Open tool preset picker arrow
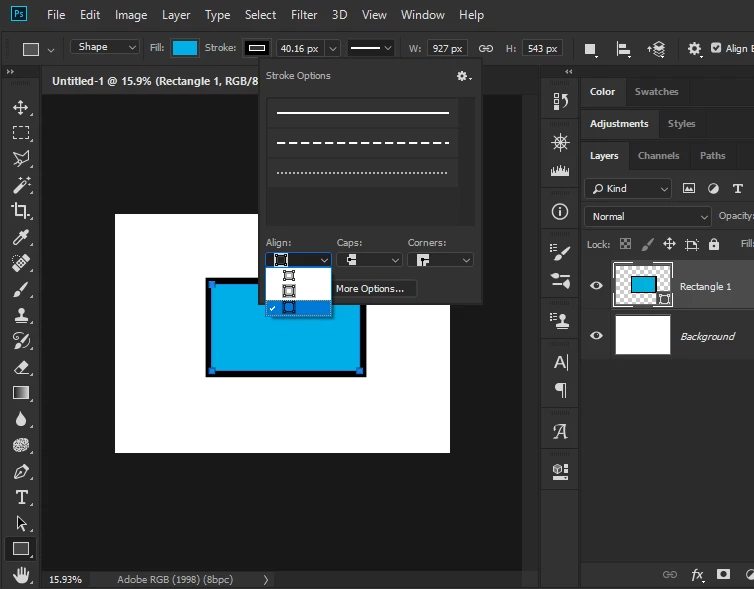The width and height of the screenshot is (754, 589). pos(51,50)
